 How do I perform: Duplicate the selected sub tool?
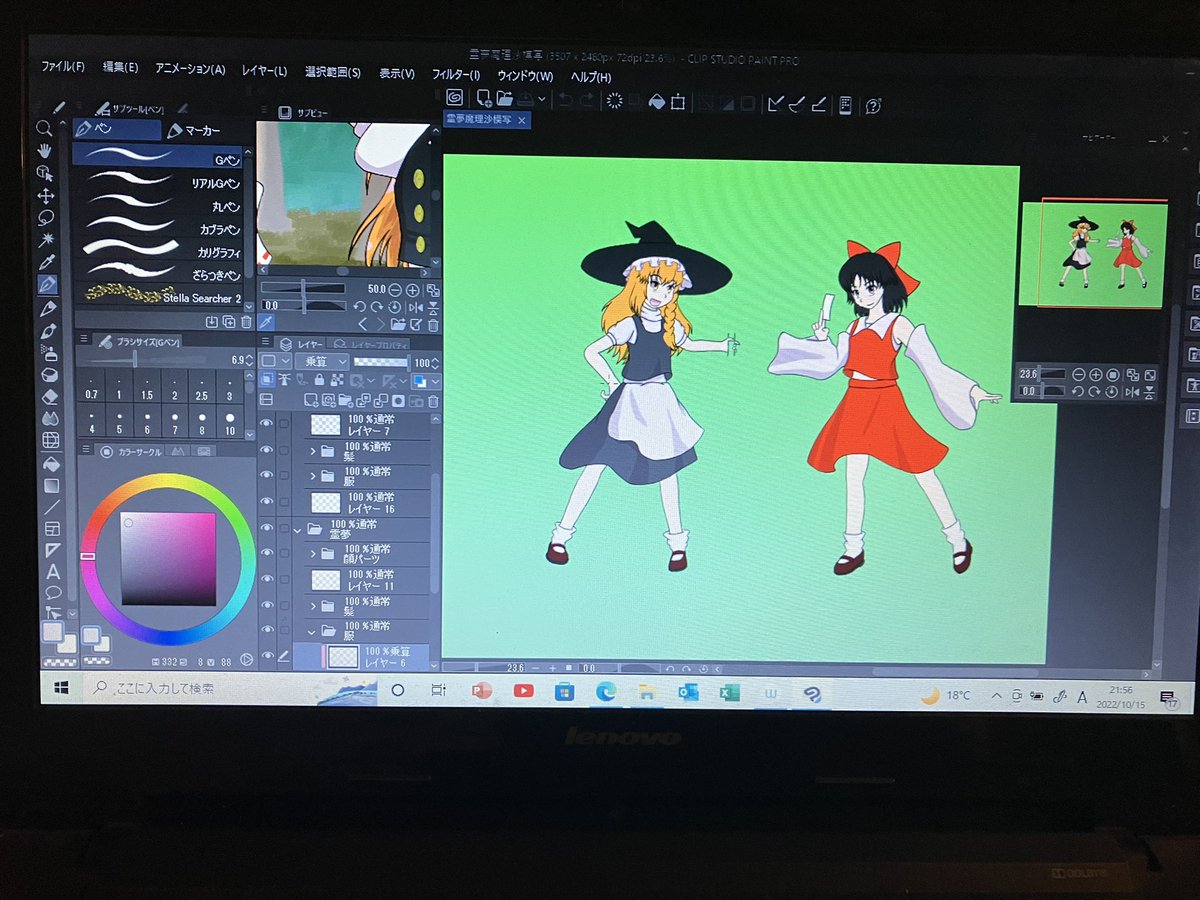click(x=228, y=322)
